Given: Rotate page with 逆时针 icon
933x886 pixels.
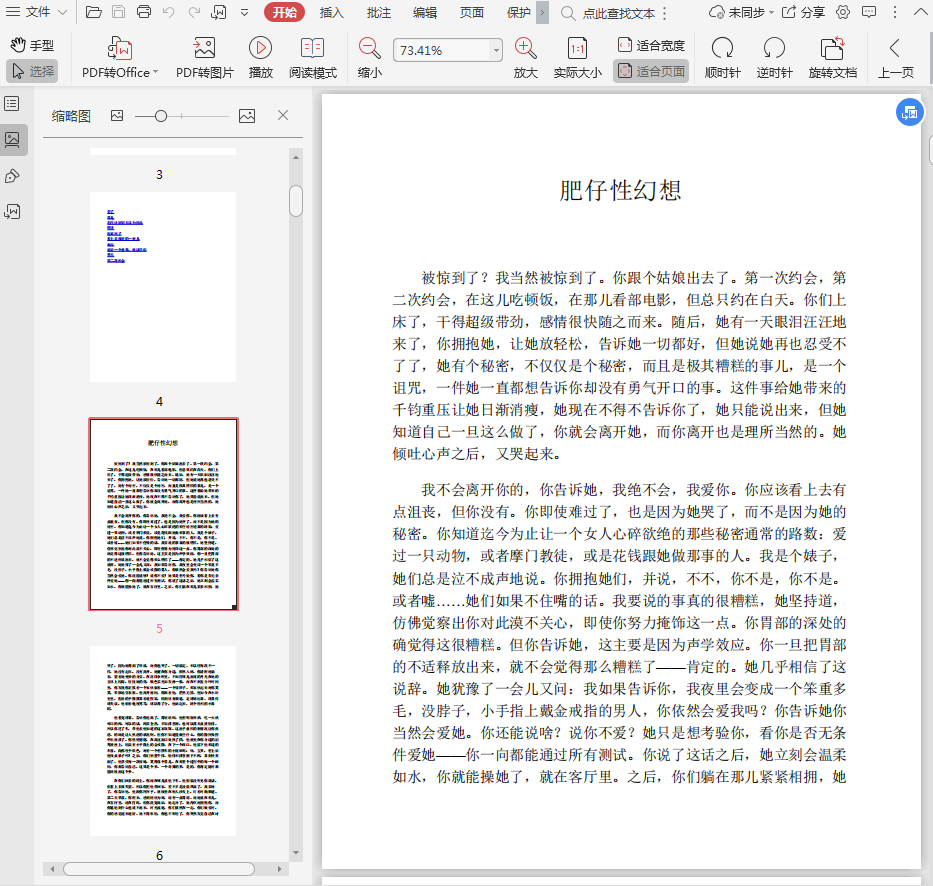Looking at the screenshot, I should coord(774,49).
